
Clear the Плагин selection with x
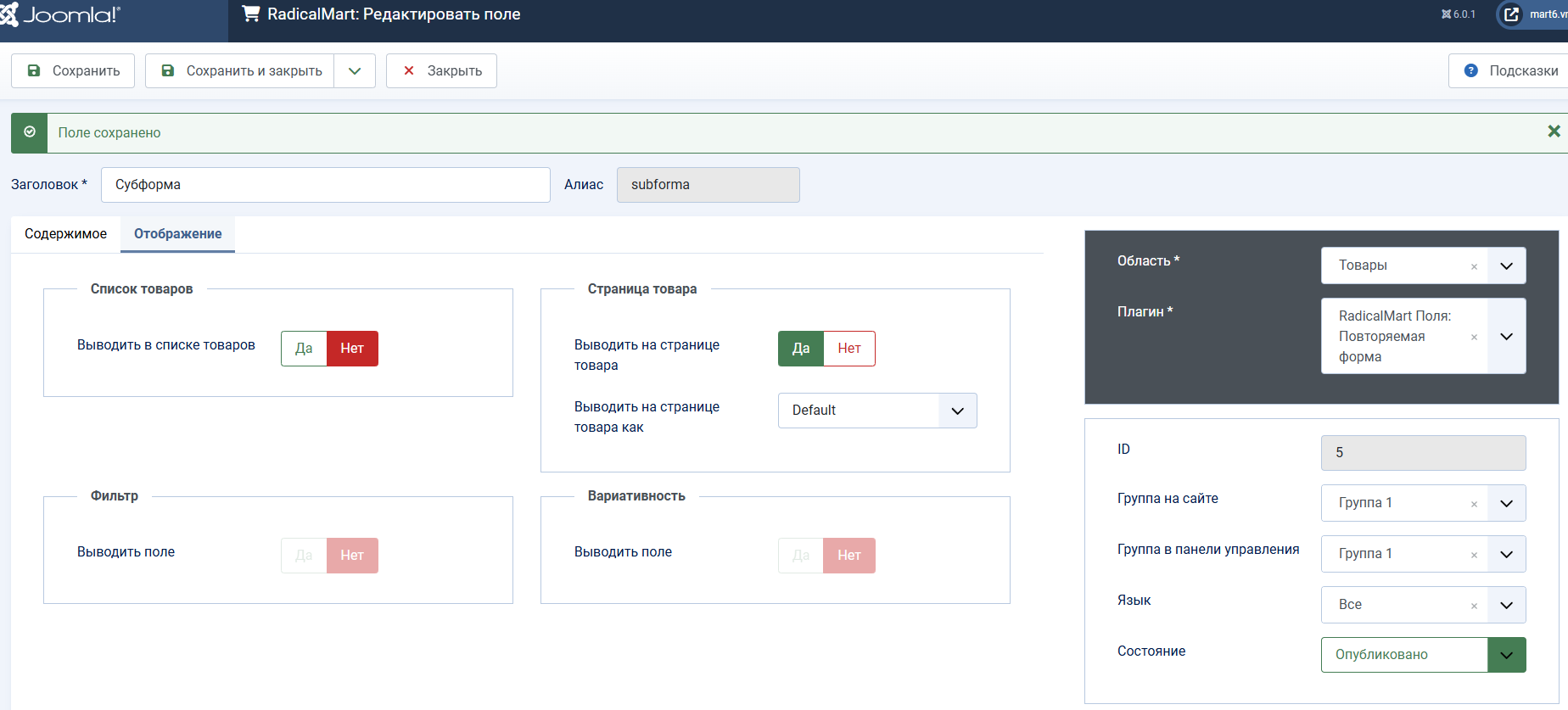(1474, 337)
